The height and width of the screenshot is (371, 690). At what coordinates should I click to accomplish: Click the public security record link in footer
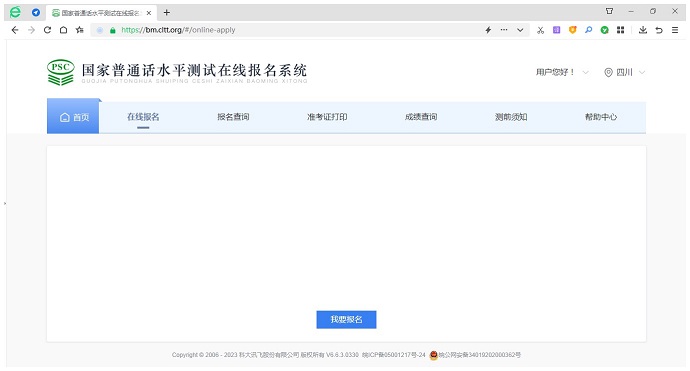click(x=480, y=355)
